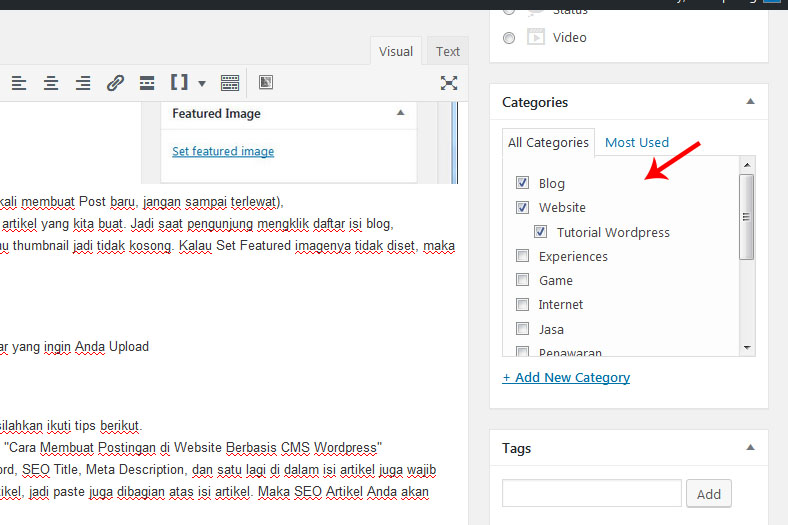788x525 pixels.
Task: Click the Tutorial Wordpress category label
Action: coord(613,233)
